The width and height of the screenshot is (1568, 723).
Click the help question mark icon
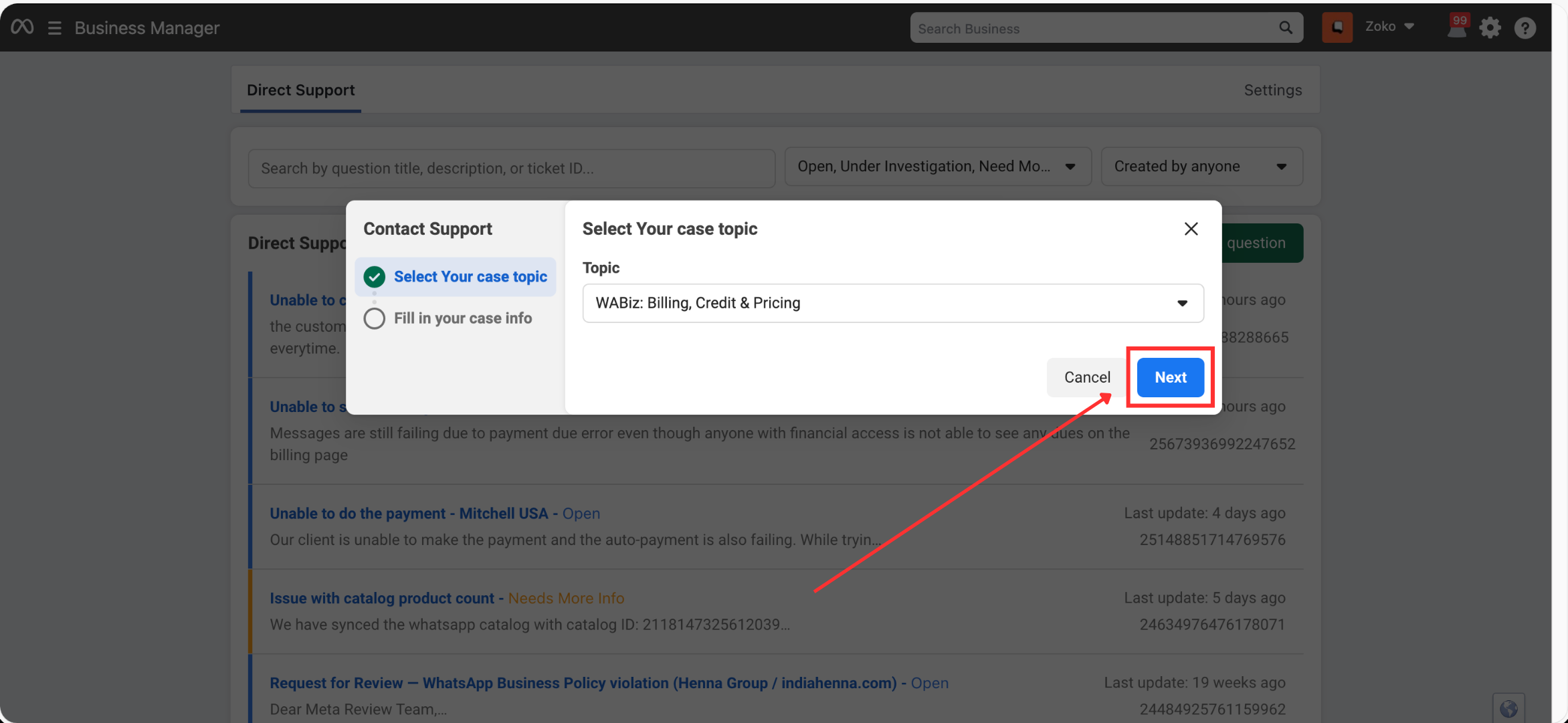click(x=1525, y=28)
